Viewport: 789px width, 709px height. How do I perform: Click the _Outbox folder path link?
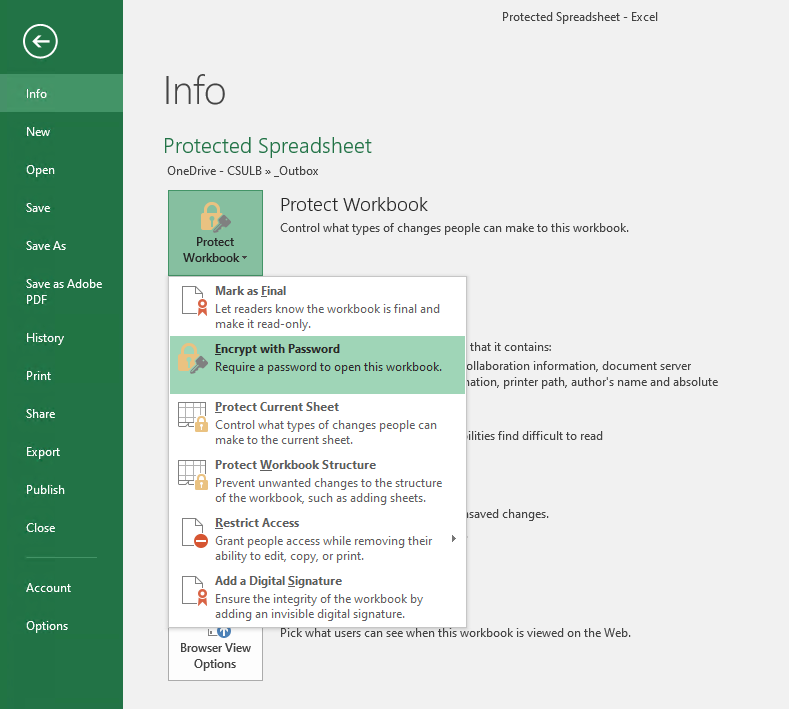click(296, 171)
